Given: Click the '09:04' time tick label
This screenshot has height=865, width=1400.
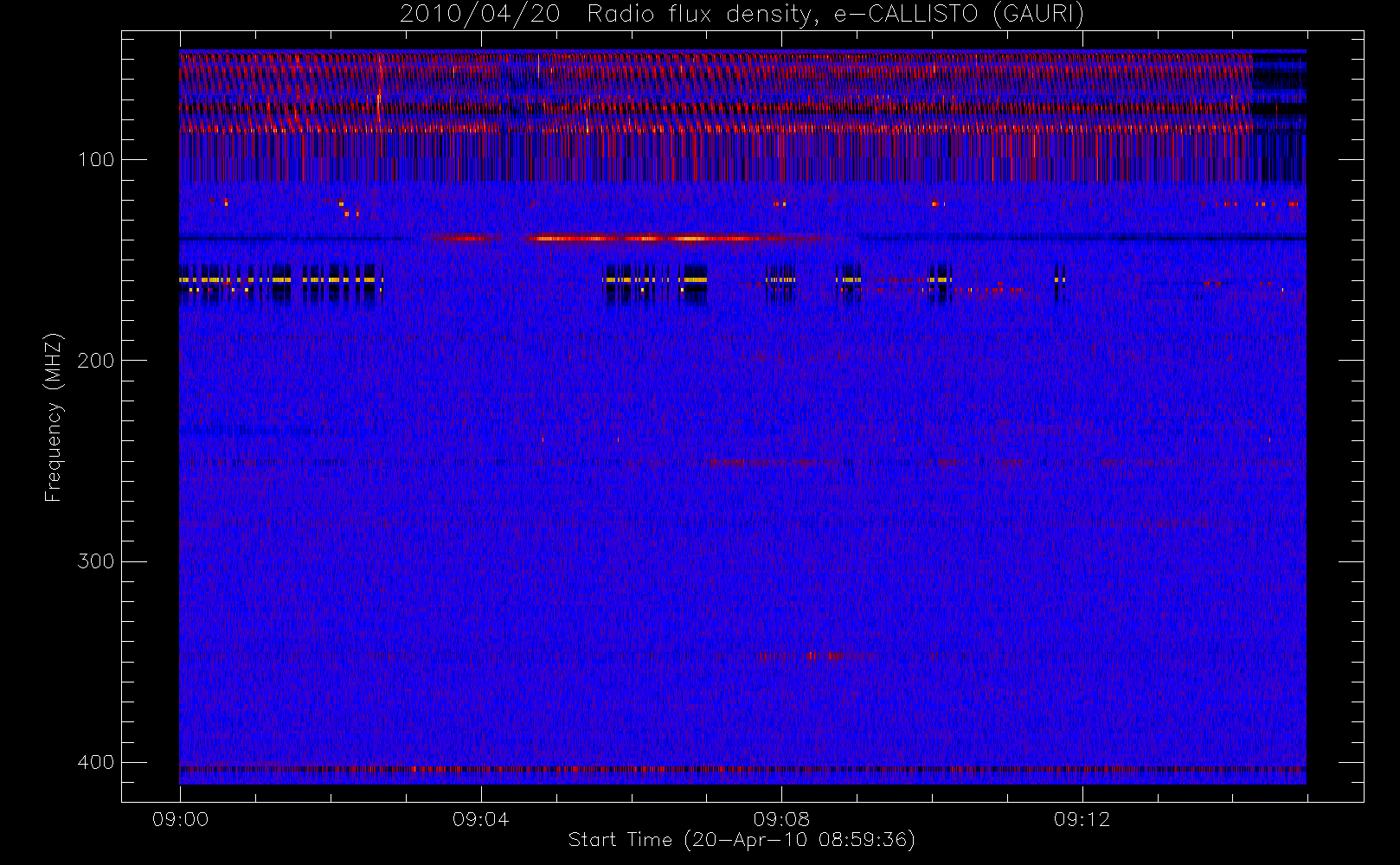Looking at the screenshot, I should point(481,819).
